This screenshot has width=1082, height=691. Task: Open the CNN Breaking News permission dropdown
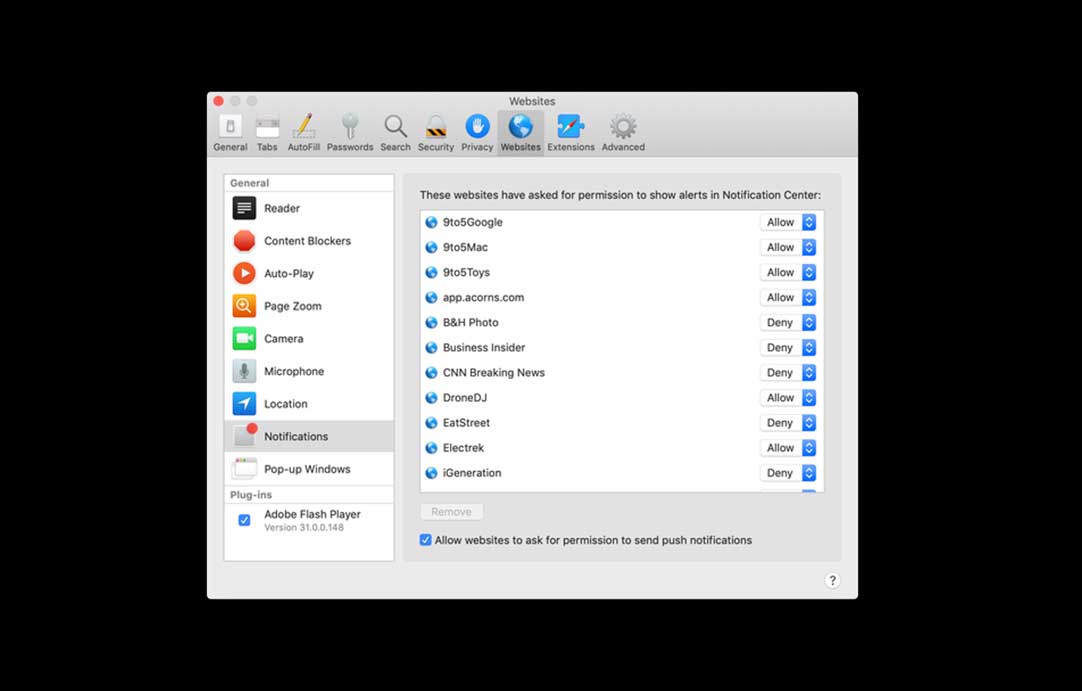[789, 373]
